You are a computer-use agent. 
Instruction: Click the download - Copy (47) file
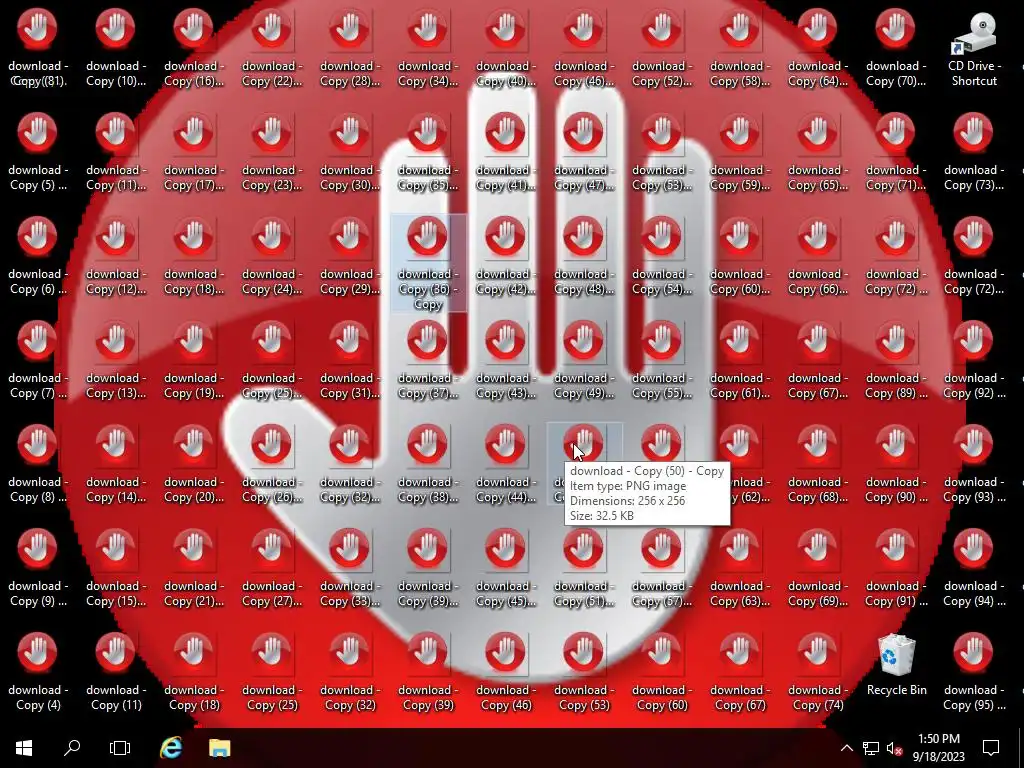tap(584, 154)
